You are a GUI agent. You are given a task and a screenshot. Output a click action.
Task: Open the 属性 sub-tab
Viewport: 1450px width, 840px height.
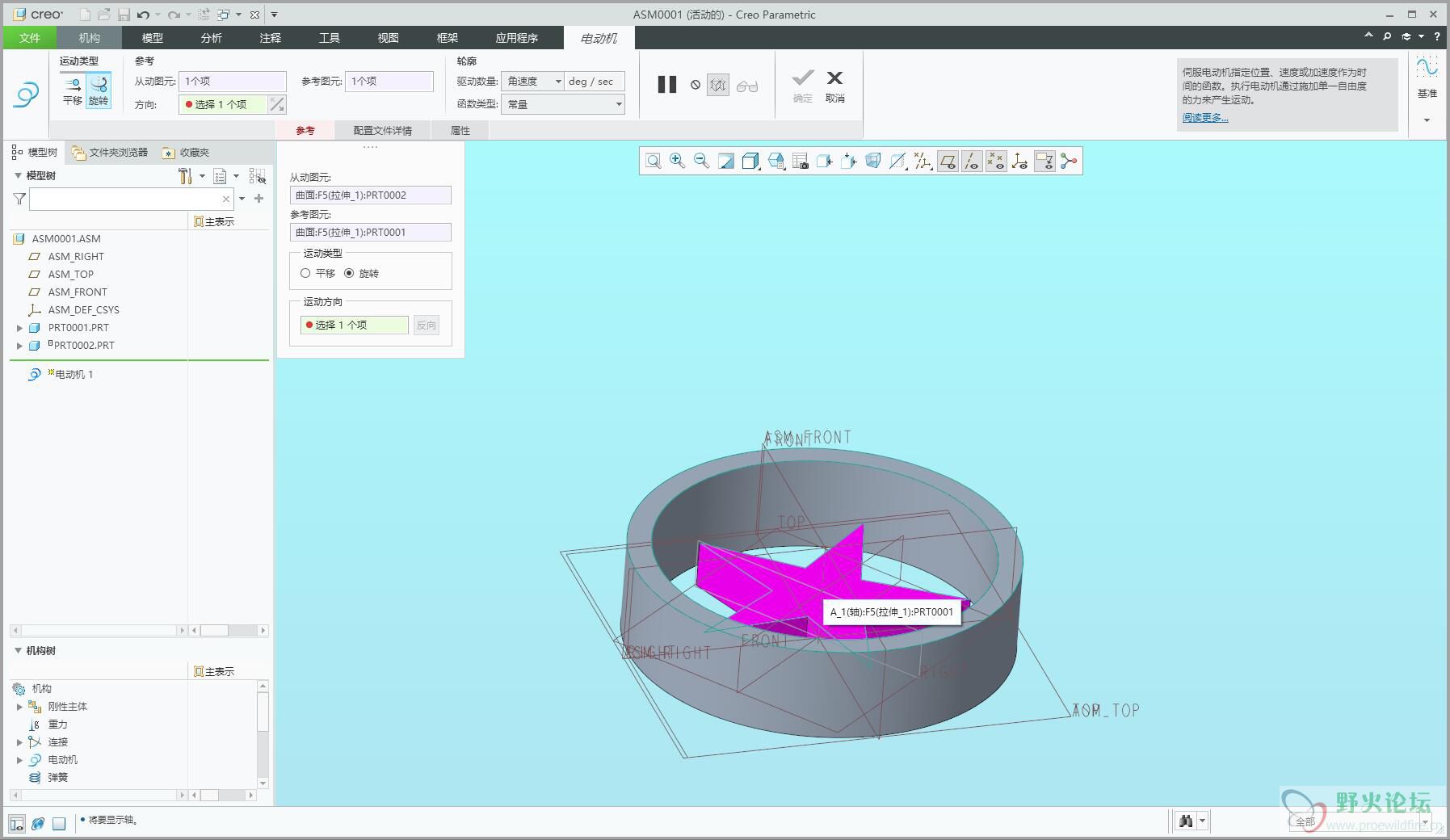pos(460,130)
